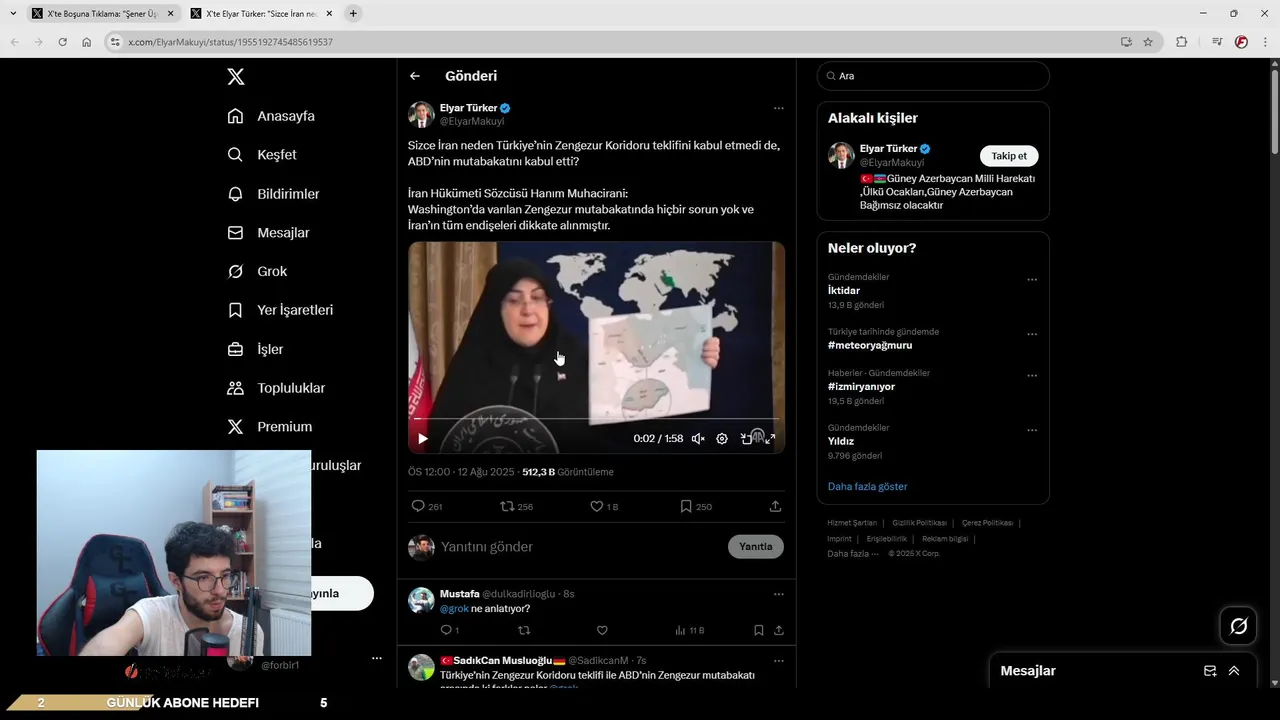Viewport: 1280px width, 720px height.
Task: Open more options on Mustafa's reply
Action: pyautogui.click(x=778, y=594)
